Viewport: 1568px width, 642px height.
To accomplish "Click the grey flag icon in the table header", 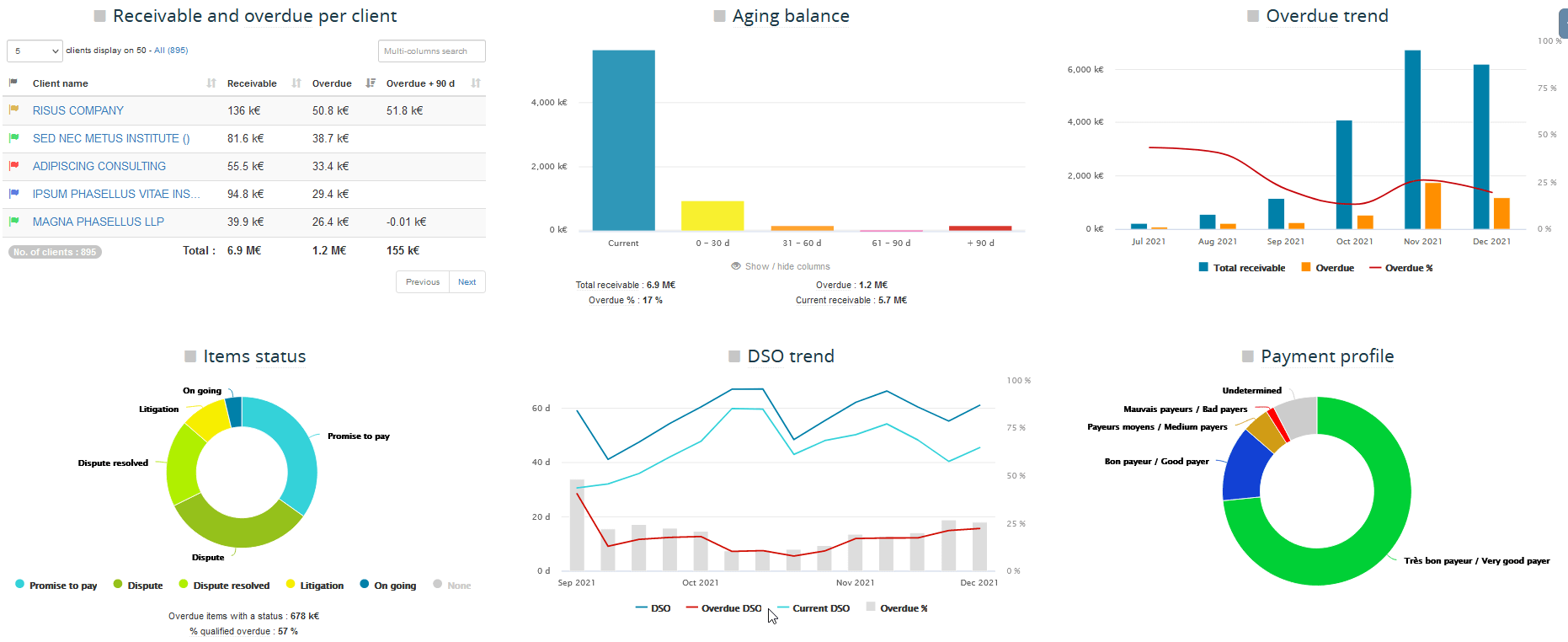I will point(13,83).
